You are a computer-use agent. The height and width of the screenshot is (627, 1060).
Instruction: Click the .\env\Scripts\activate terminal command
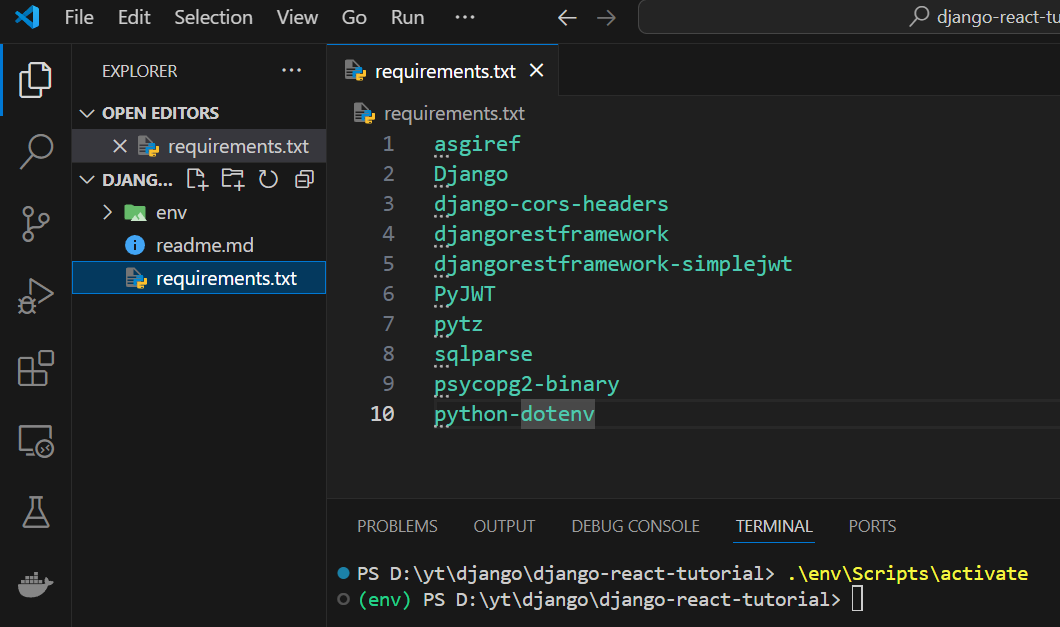point(907,574)
